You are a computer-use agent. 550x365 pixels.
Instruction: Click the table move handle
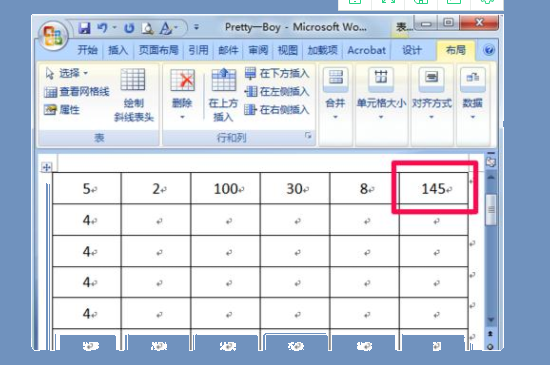[x=46, y=167]
